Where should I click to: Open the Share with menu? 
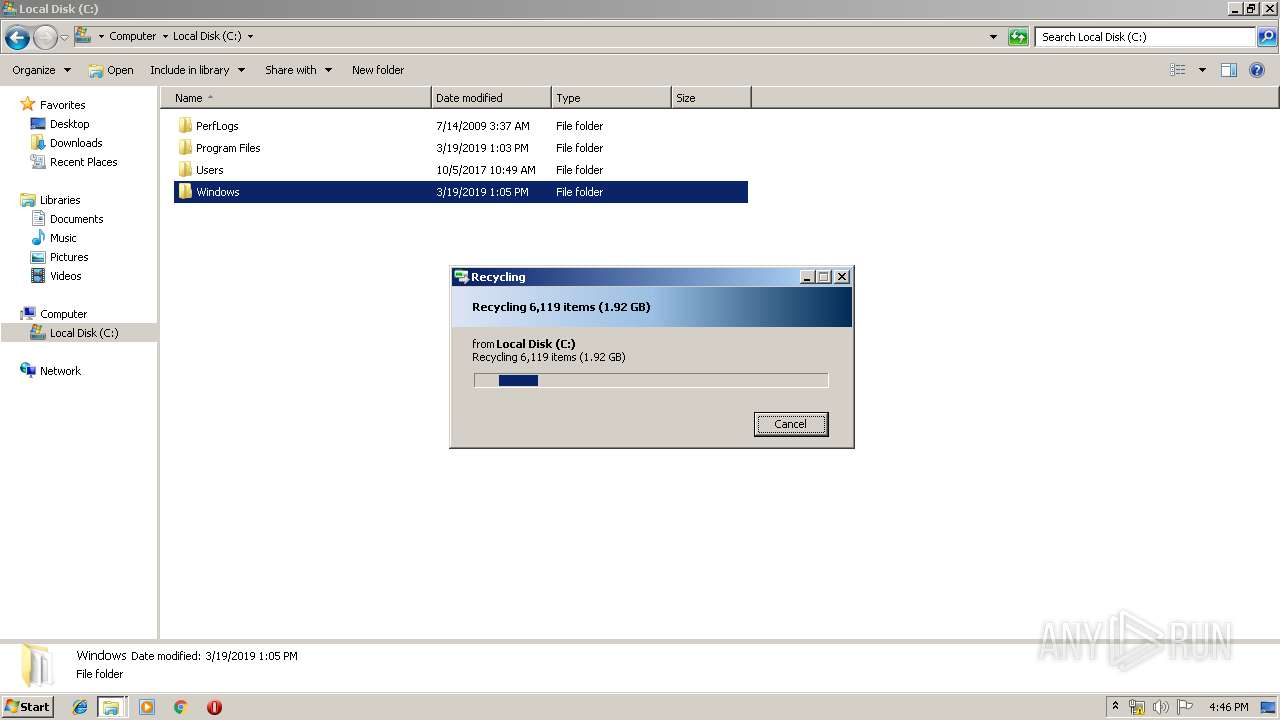tap(298, 70)
